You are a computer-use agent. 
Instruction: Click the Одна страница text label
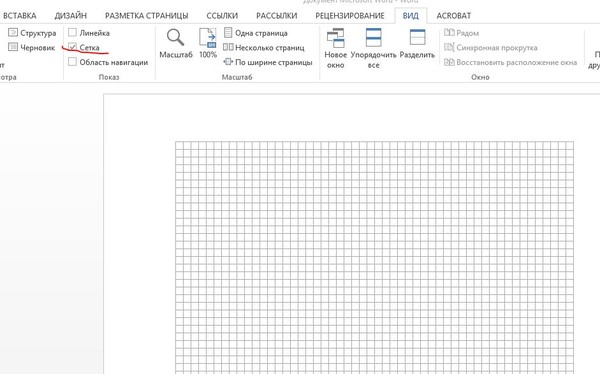(261, 33)
